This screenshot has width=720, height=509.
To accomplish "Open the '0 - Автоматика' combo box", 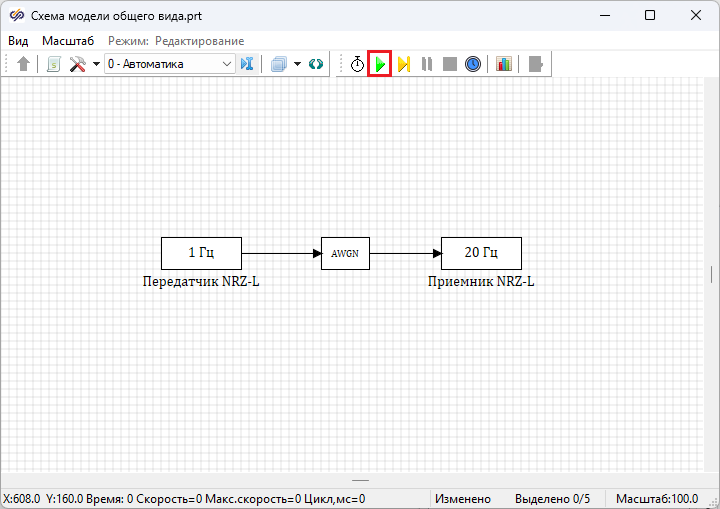I will (169, 64).
